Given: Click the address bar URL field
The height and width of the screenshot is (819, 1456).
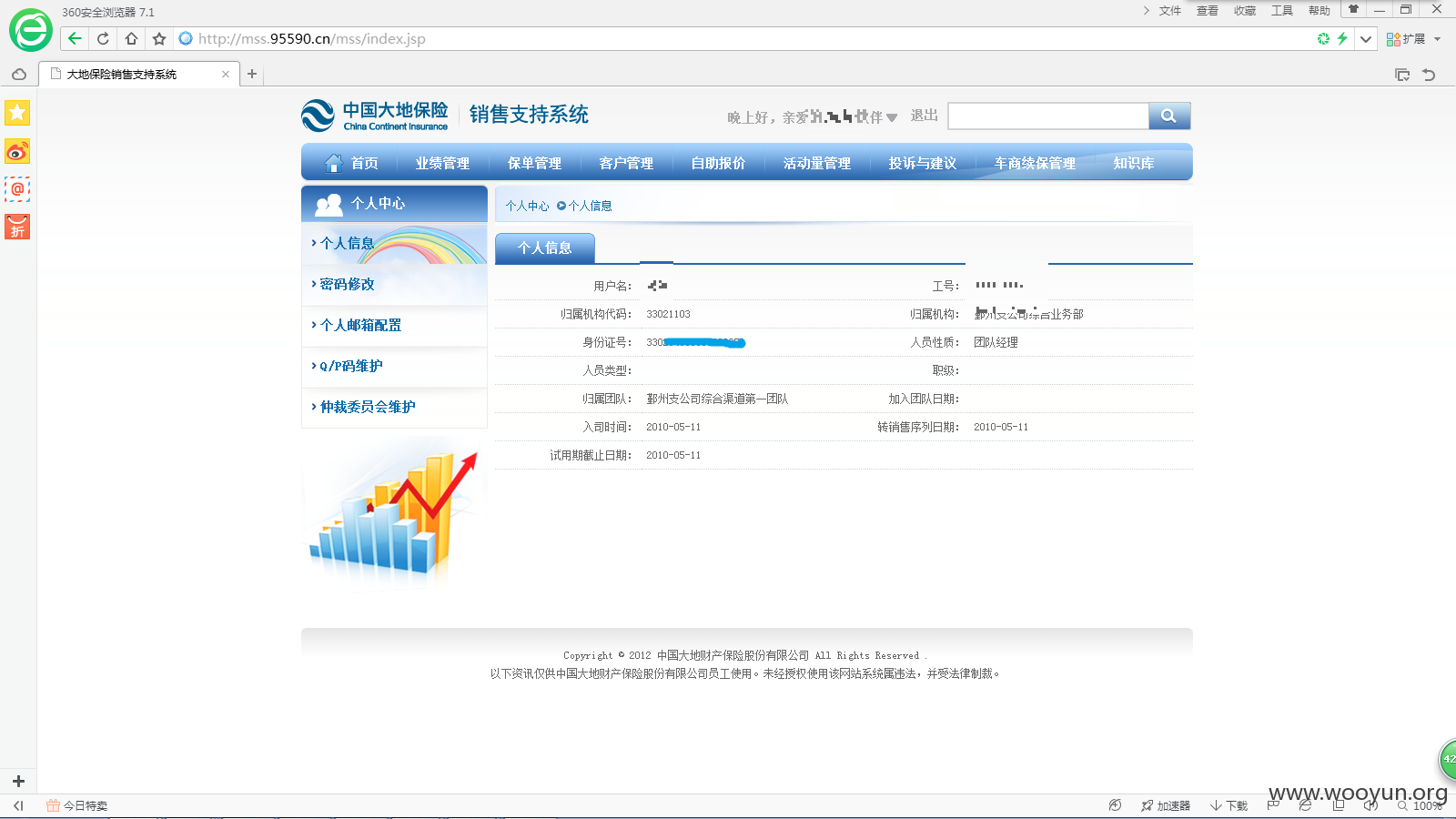Looking at the screenshot, I should point(746,38).
